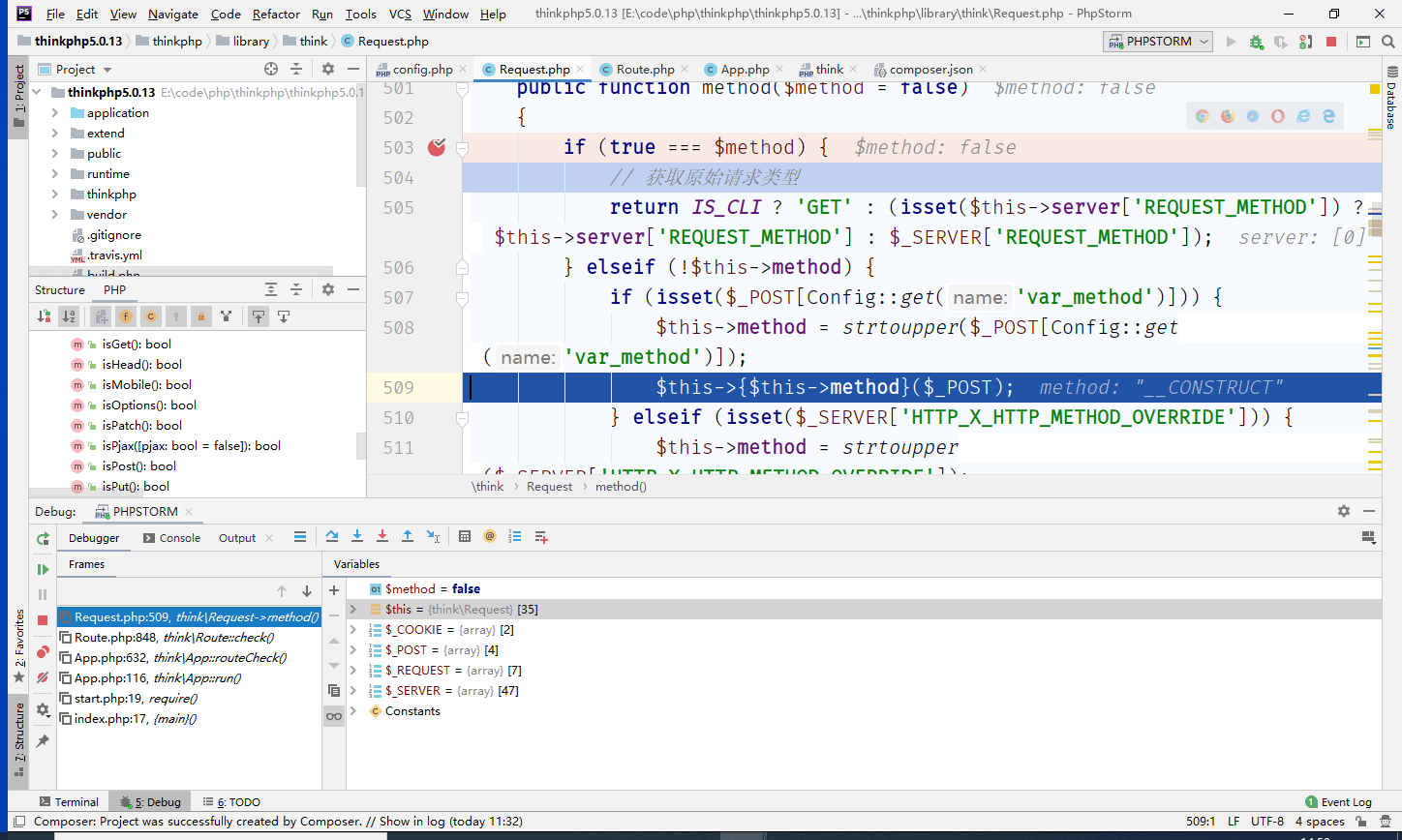Click LF line separator in status bar

tap(1234, 822)
